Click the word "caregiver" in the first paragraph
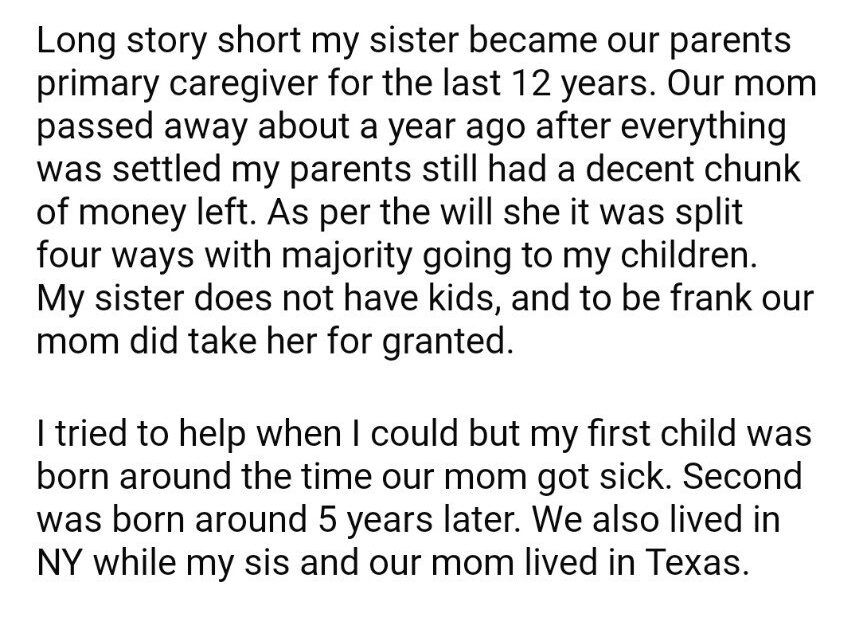859x620 pixels. coord(229,87)
